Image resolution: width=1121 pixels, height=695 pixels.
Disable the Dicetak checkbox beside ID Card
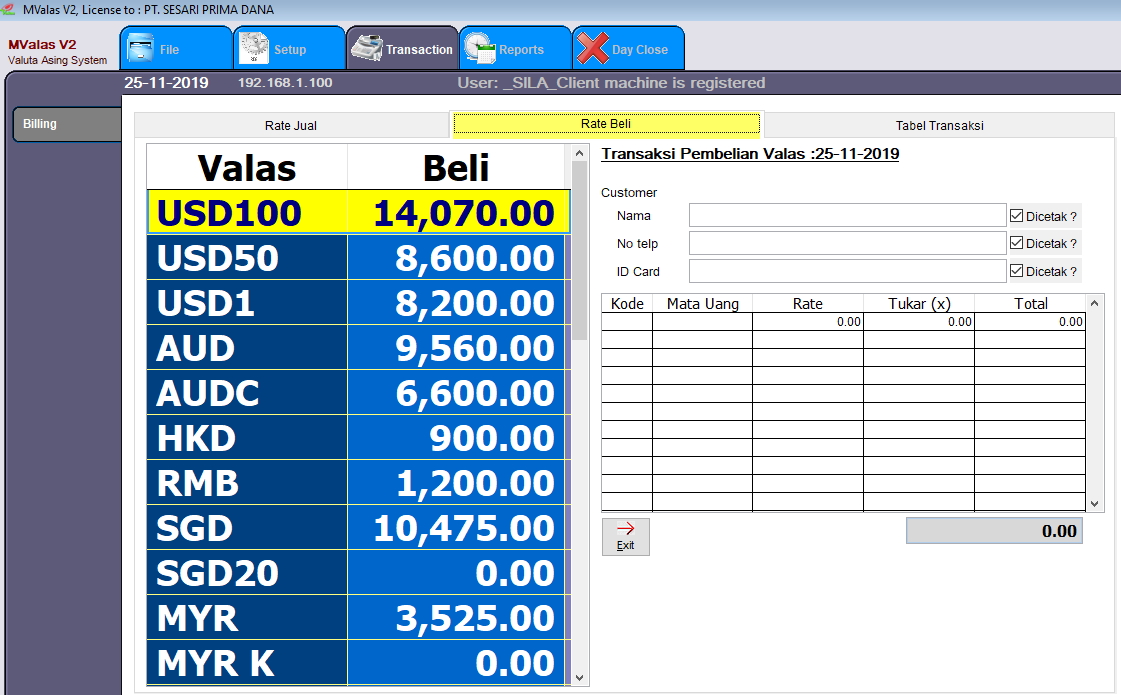[x=1017, y=272]
